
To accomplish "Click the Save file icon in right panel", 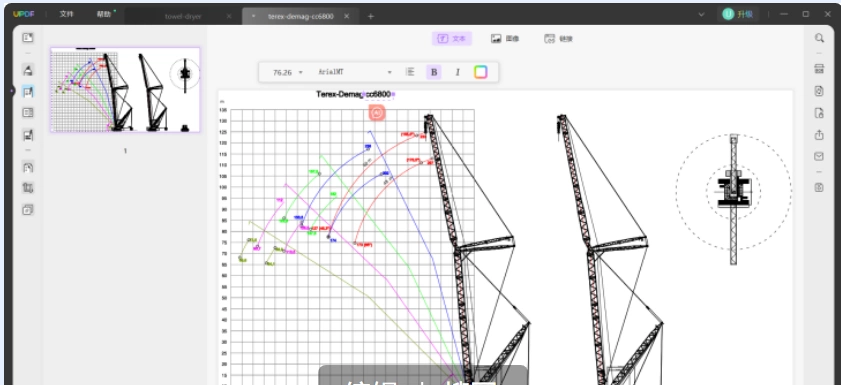I will [x=819, y=187].
